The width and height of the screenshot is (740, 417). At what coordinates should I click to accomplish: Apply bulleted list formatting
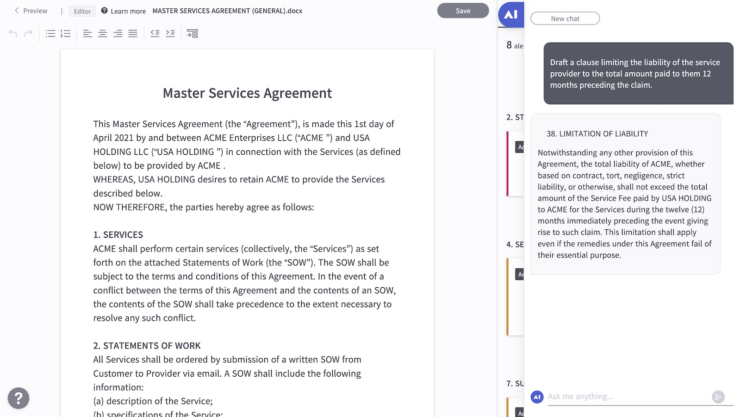pyautogui.click(x=51, y=34)
